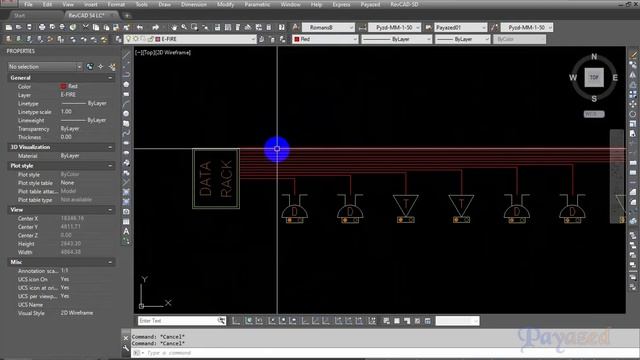Click W on the ViewCube compass
Image resolution: width=640 pixels, height=360 pixels.
coord(573,78)
